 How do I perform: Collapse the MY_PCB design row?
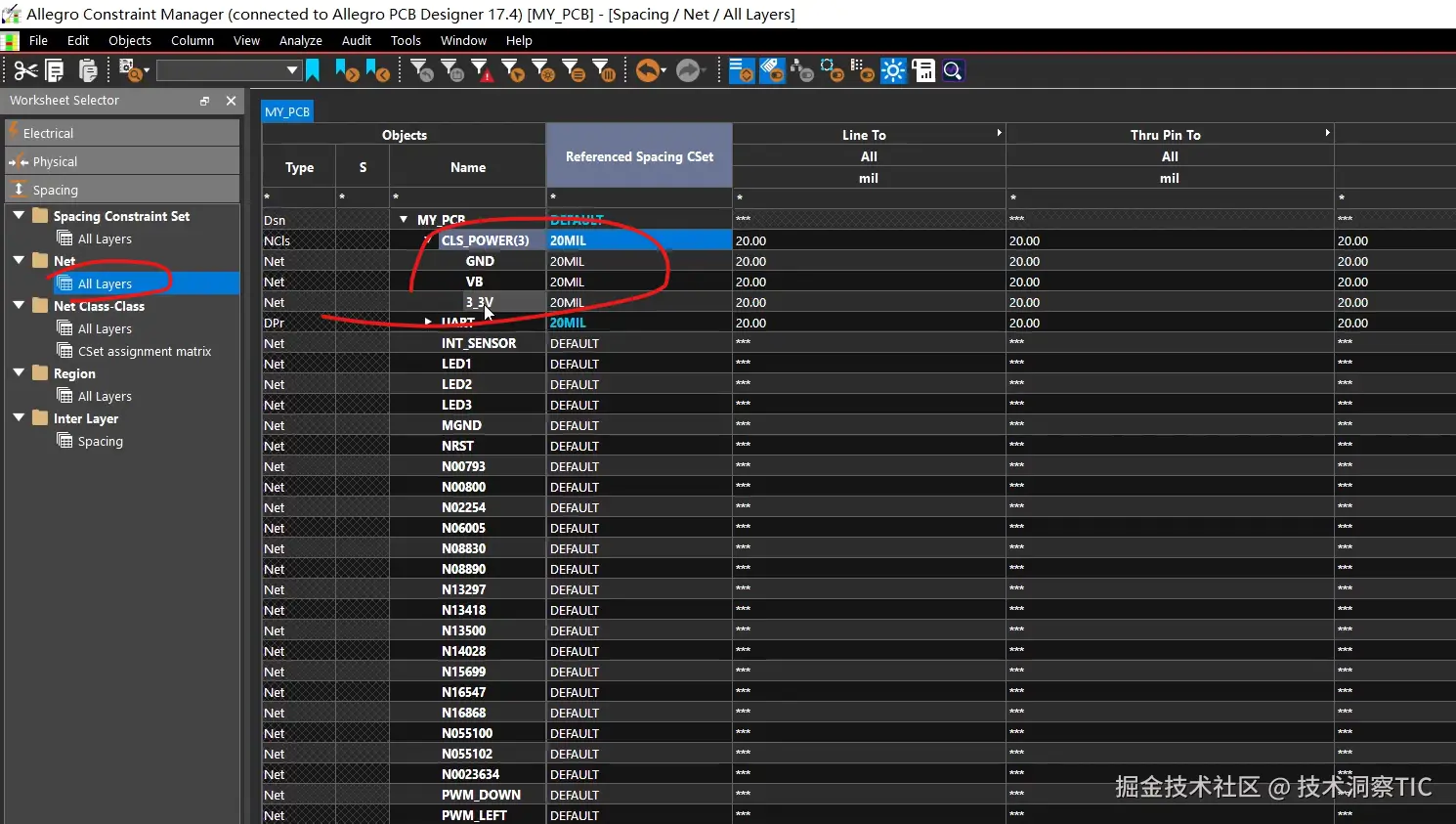pyautogui.click(x=404, y=220)
